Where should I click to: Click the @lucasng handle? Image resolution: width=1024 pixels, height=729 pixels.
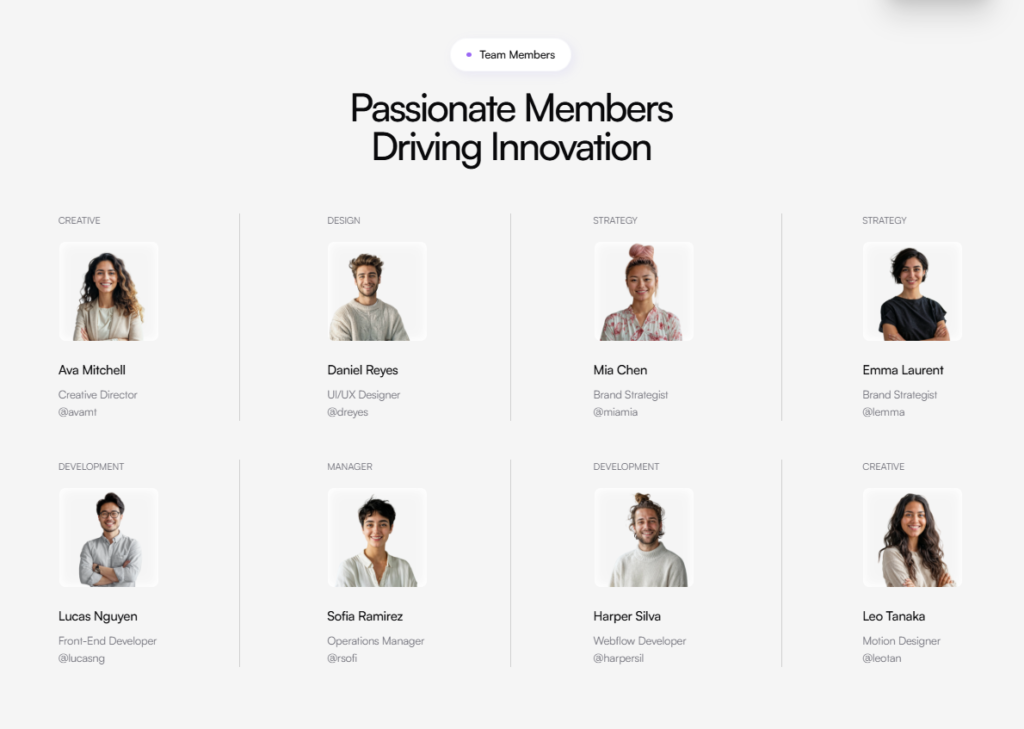click(82, 658)
